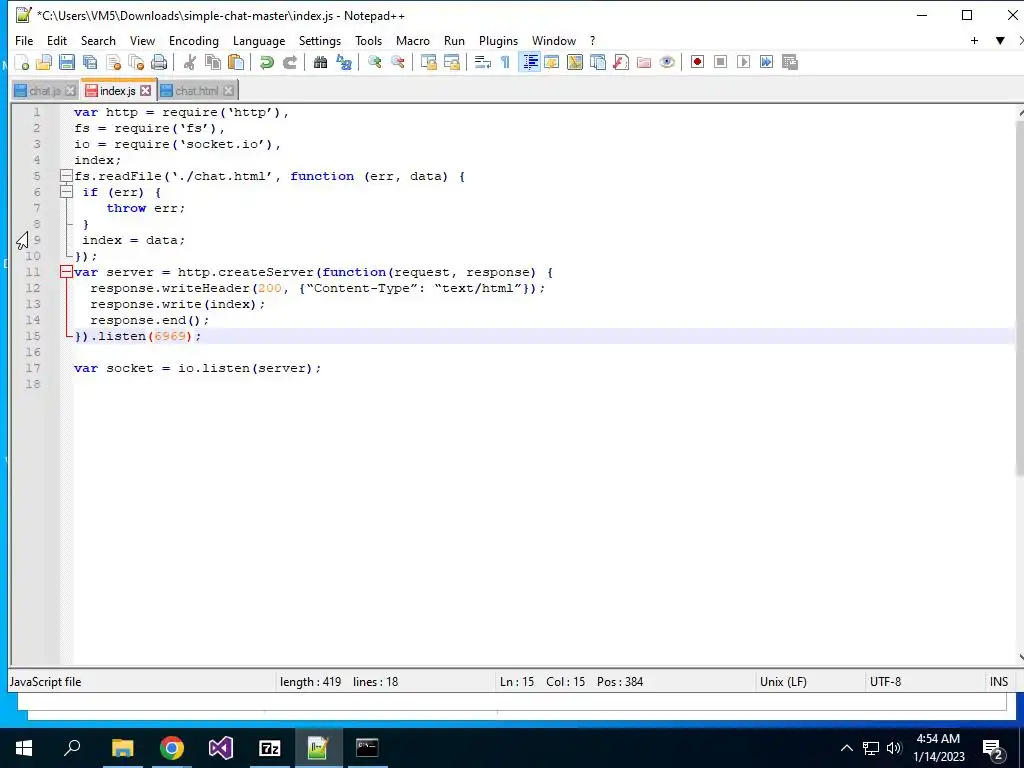Screen dimensions: 1024x768
Task: Click the Close All toolbar icon
Action: tap(136, 62)
